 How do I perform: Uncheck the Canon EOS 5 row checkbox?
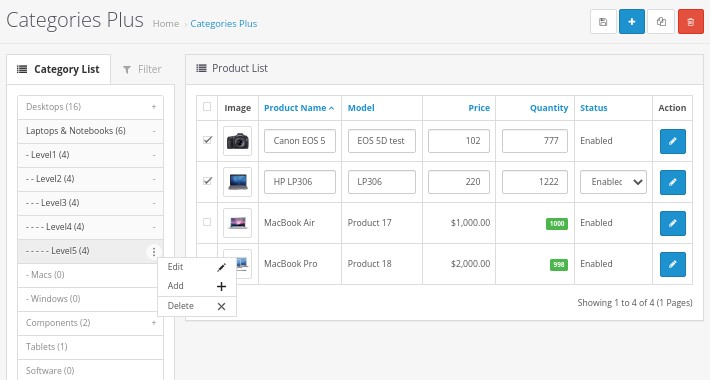[207, 140]
